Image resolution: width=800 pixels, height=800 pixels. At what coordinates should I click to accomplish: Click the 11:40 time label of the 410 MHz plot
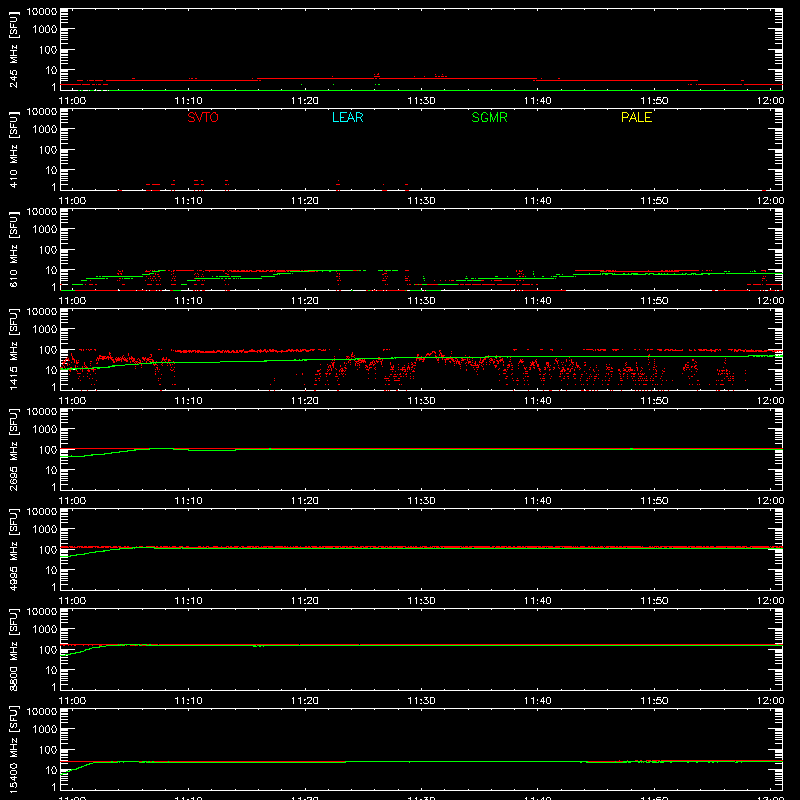(x=538, y=201)
